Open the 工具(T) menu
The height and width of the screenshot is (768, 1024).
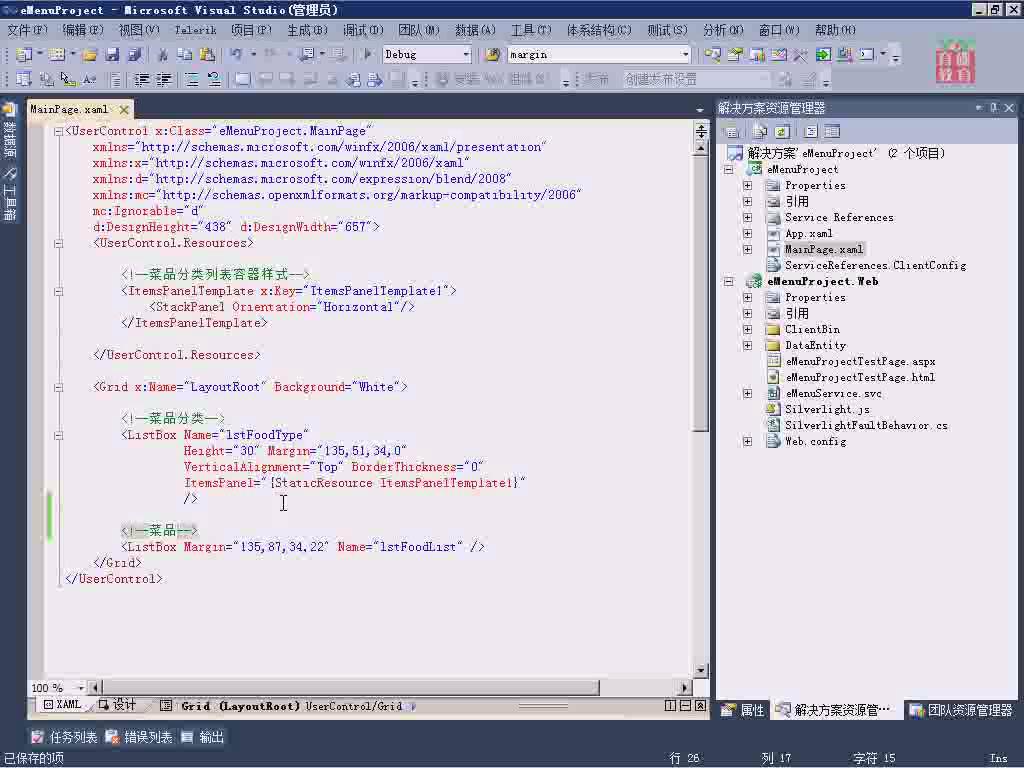tap(531, 30)
